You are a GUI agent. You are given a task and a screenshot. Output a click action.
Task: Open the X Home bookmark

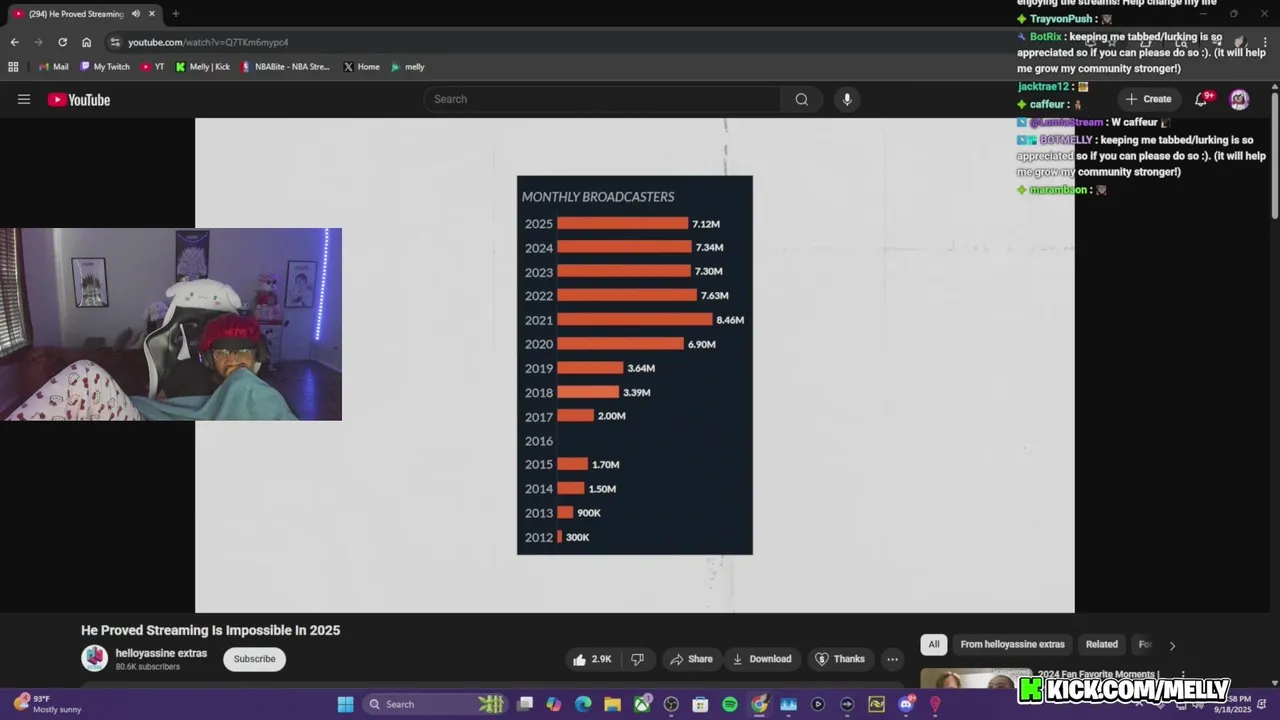[x=362, y=67]
